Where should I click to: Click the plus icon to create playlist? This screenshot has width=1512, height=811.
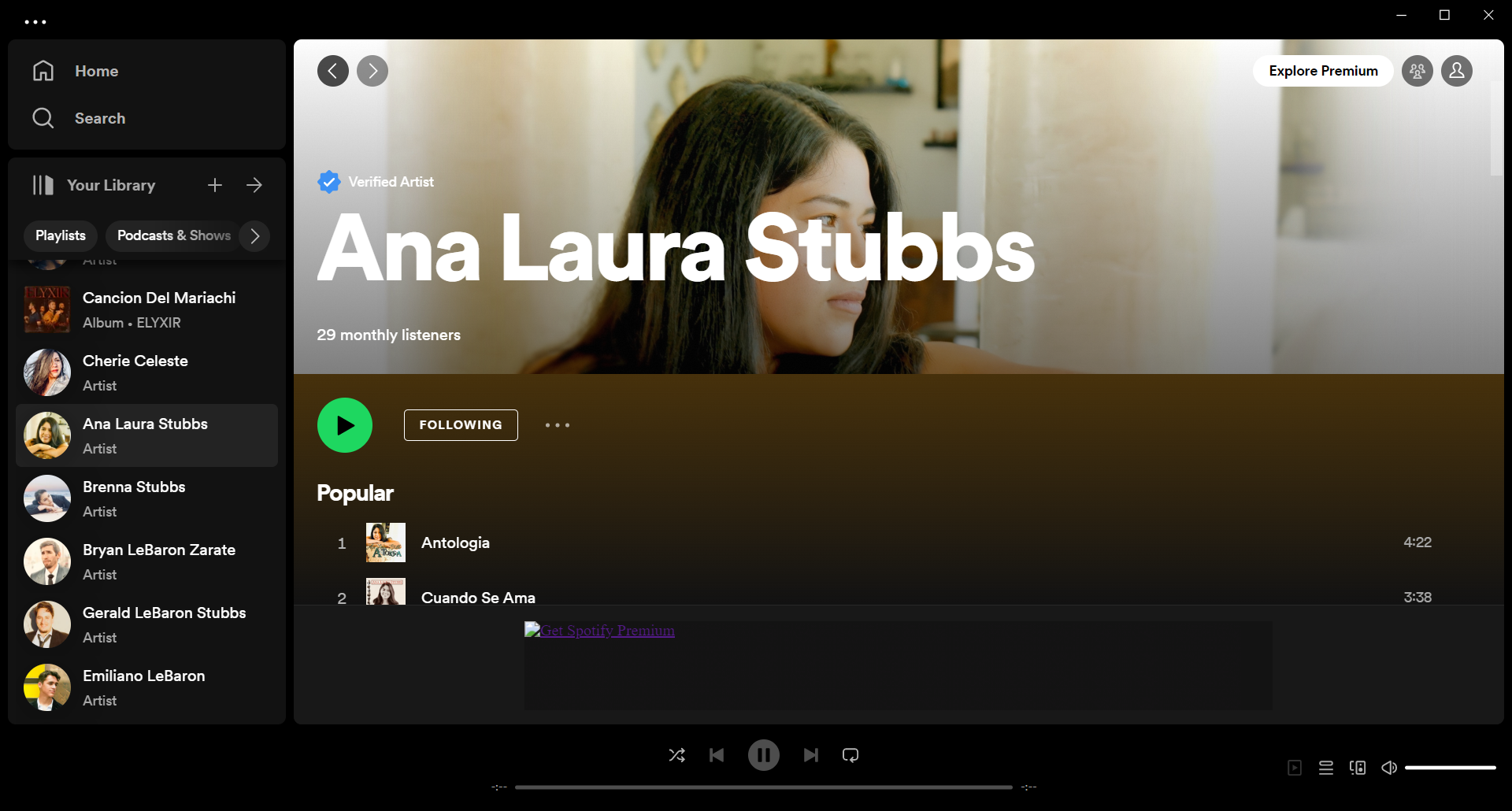tap(215, 185)
